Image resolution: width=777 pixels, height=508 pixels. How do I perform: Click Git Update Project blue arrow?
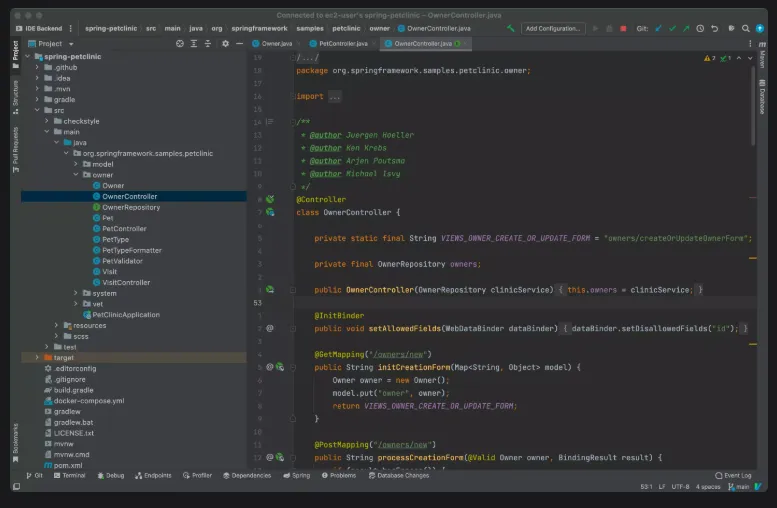point(658,29)
